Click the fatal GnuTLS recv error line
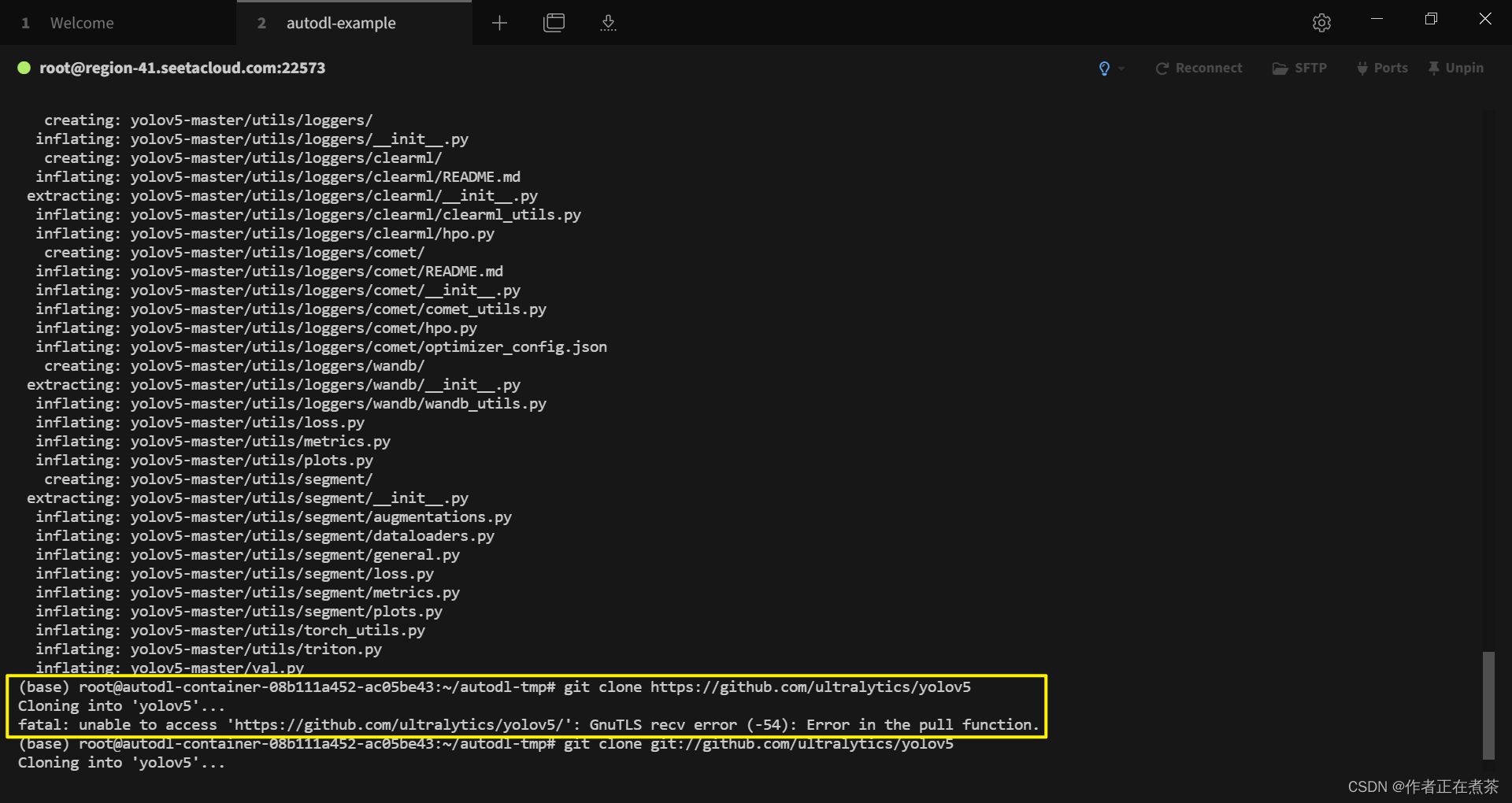 coord(528,724)
